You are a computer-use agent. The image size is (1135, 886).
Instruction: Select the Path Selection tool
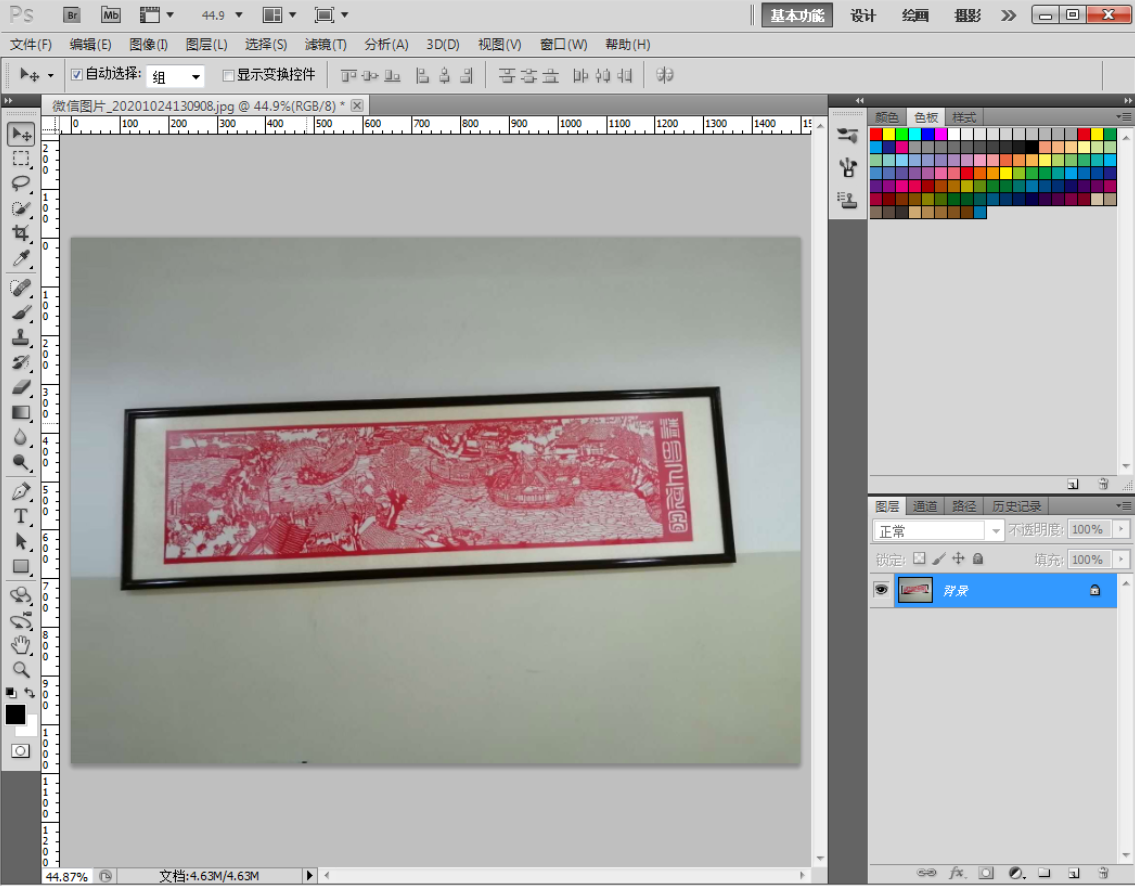pos(21,541)
